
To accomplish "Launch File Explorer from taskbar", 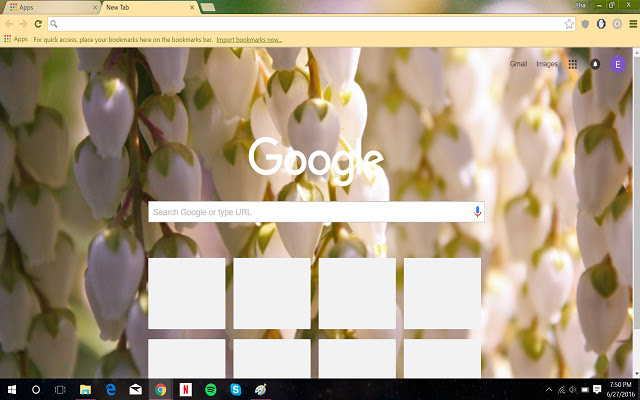I will [x=85, y=389].
